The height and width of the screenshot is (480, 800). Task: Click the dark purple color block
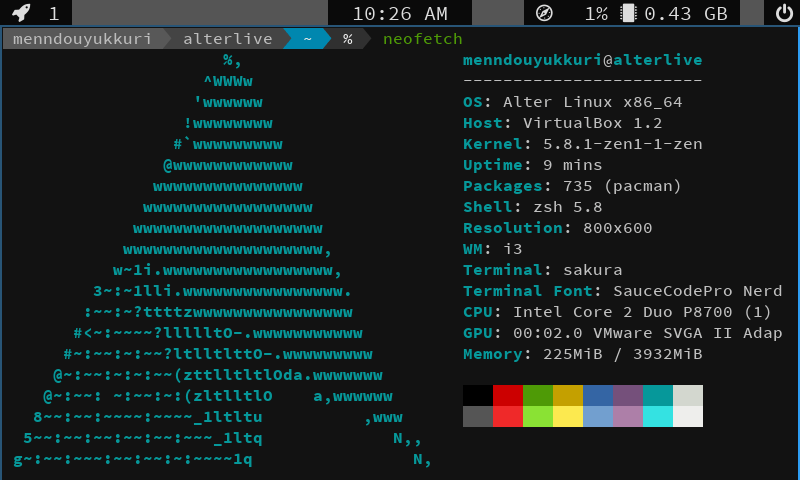tap(628, 395)
